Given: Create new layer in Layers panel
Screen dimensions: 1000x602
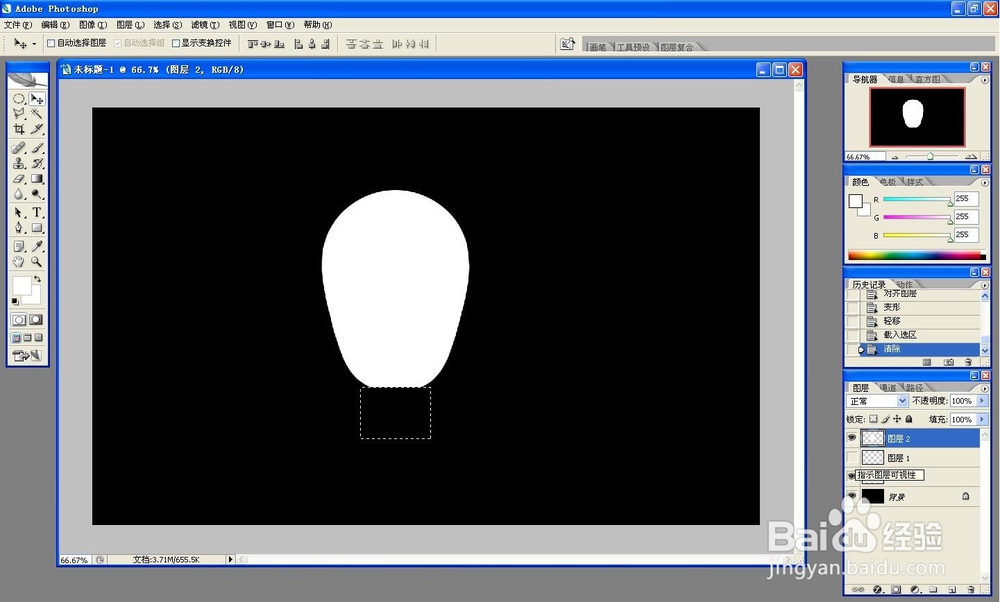Looking at the screenshot, I should pyautogui.click(x=952, y=589).
